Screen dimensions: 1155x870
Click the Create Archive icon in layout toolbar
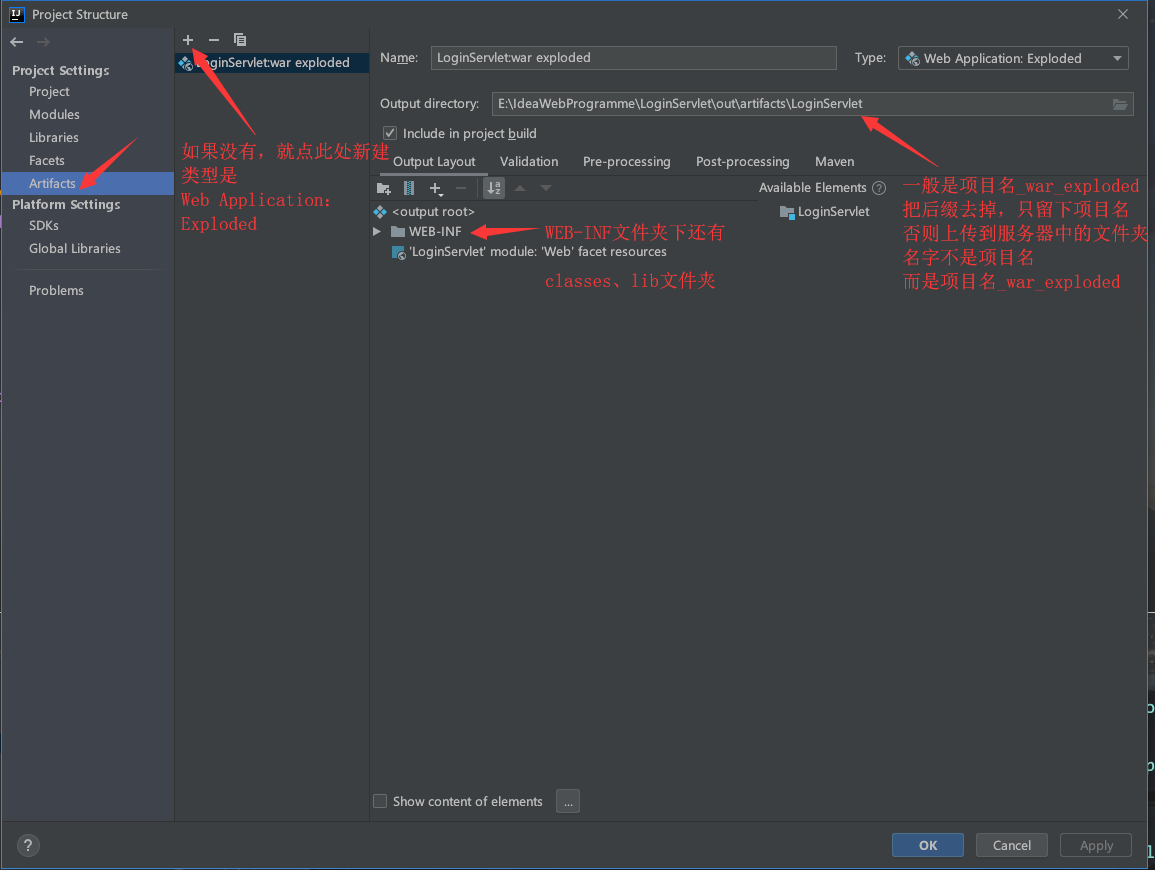tap(409, 189)
